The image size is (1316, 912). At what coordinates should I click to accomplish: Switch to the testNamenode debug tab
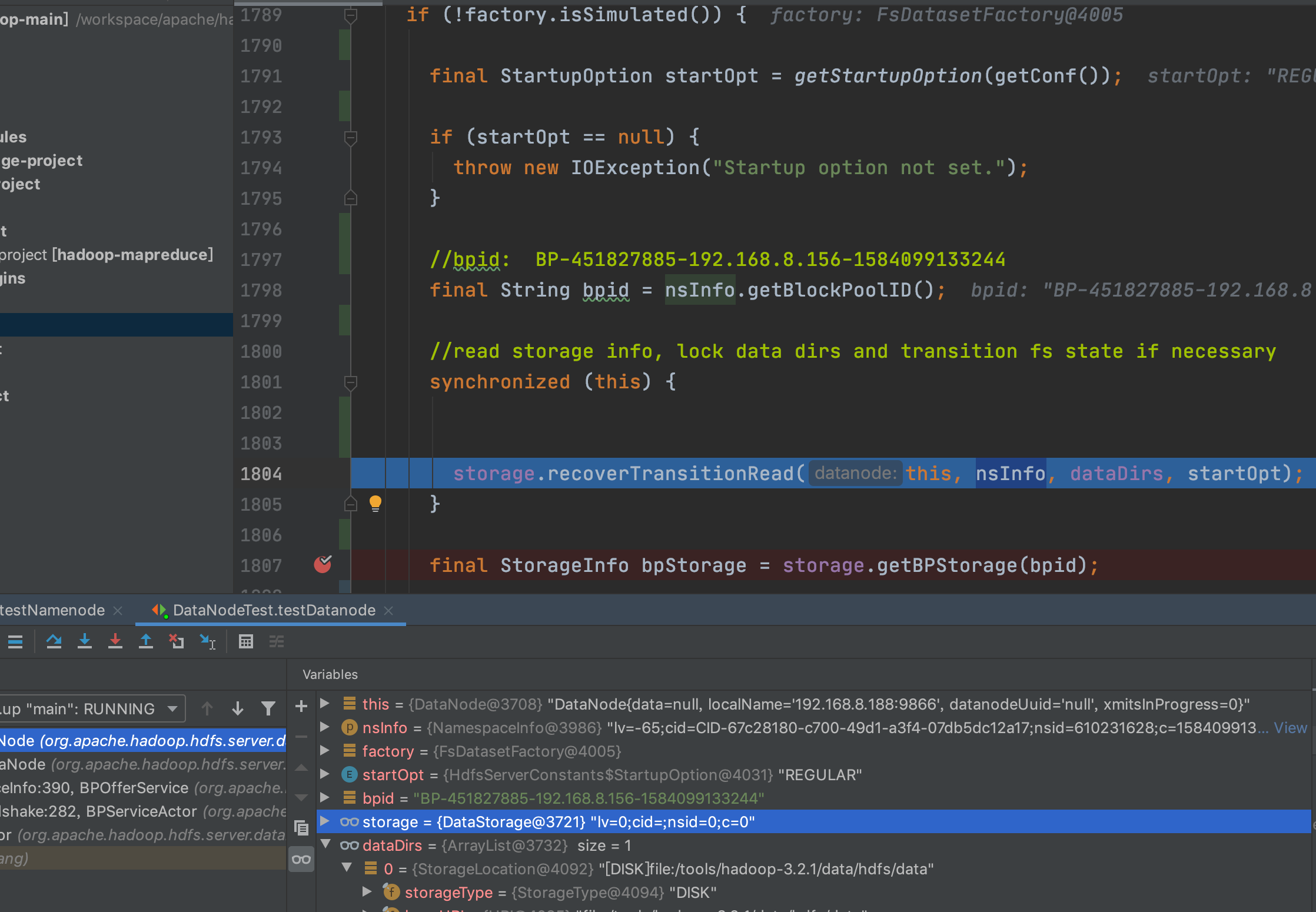53,610
